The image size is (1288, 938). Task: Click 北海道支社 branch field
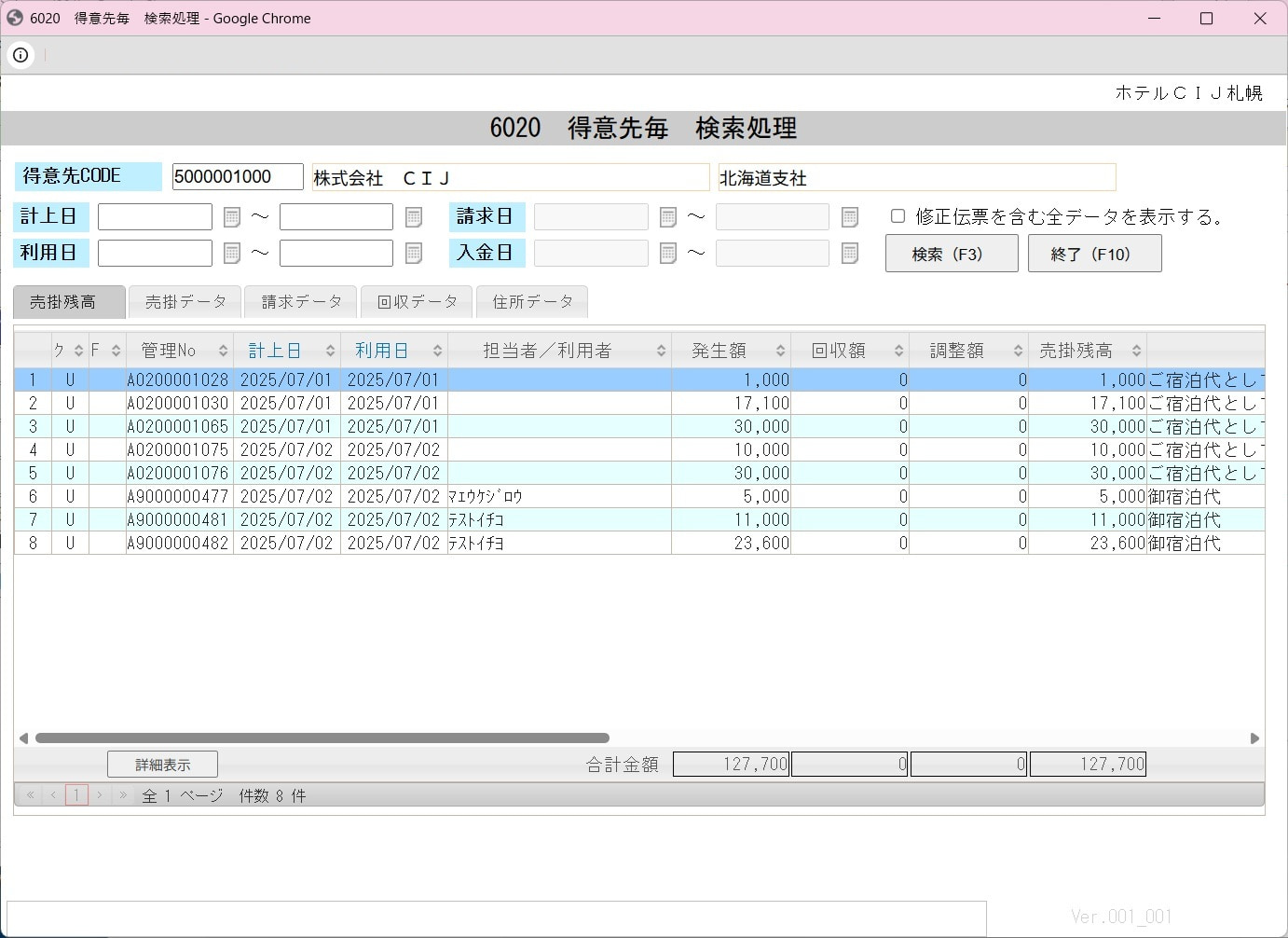[917, 177]
